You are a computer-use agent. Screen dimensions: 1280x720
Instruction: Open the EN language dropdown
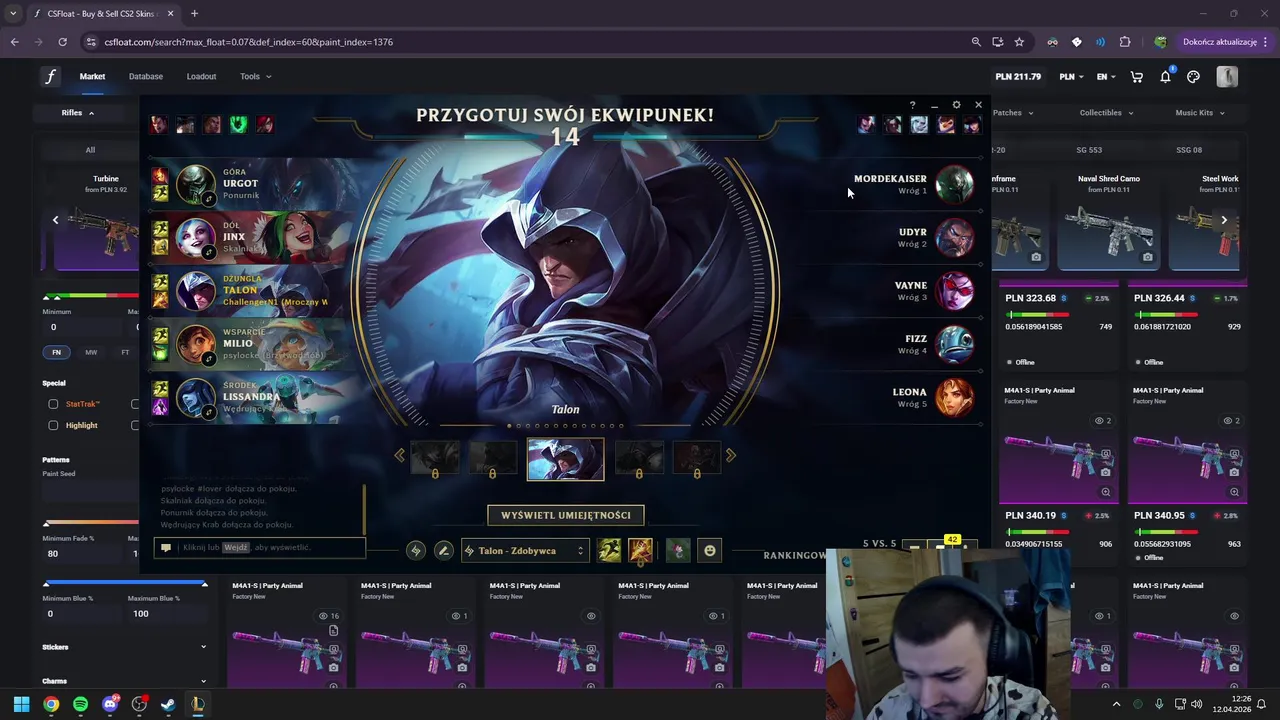(1106, 77)
